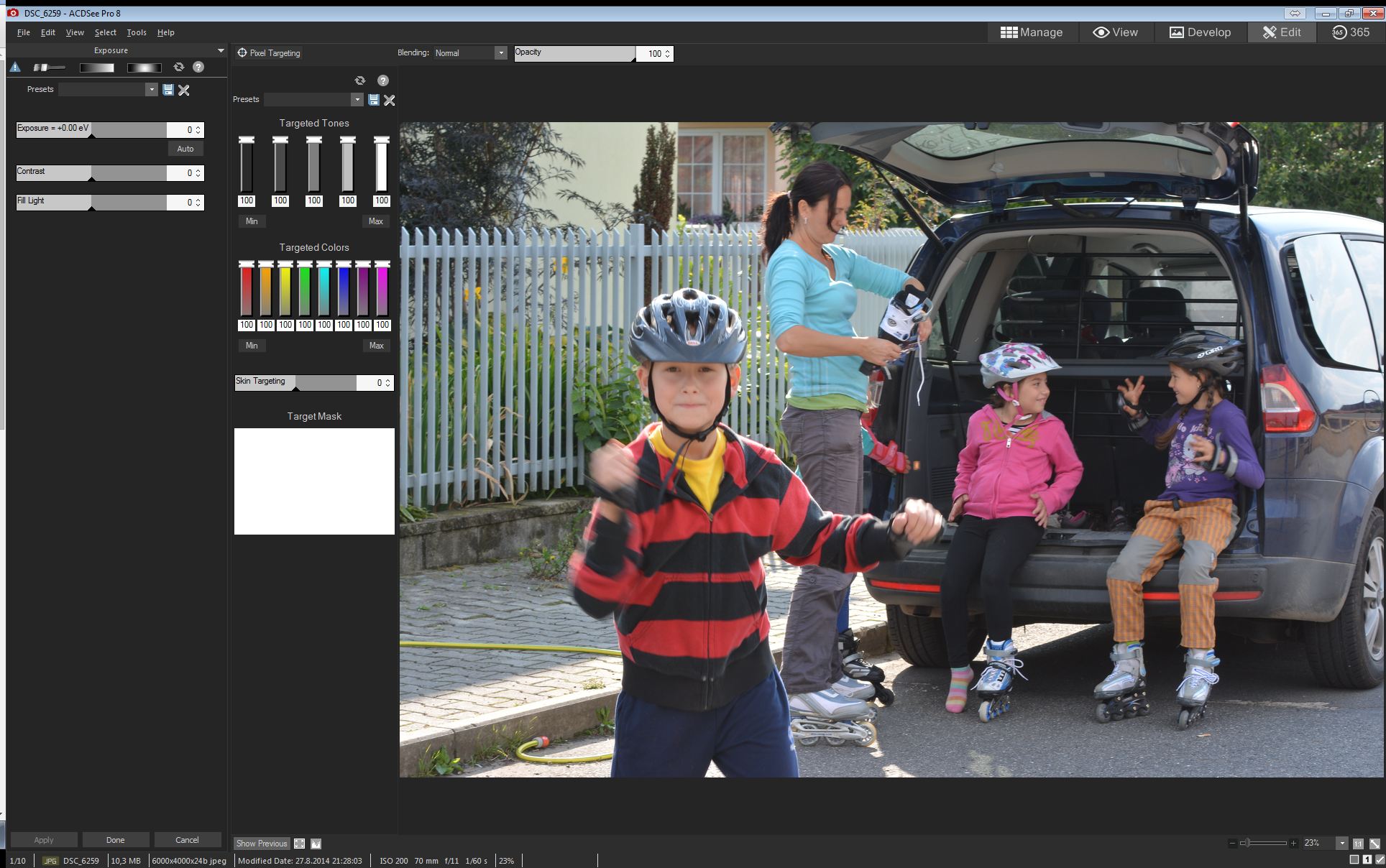Reset the Exposure panel settings
Viewport: 1386px width, 868px height.
[178, 67]
